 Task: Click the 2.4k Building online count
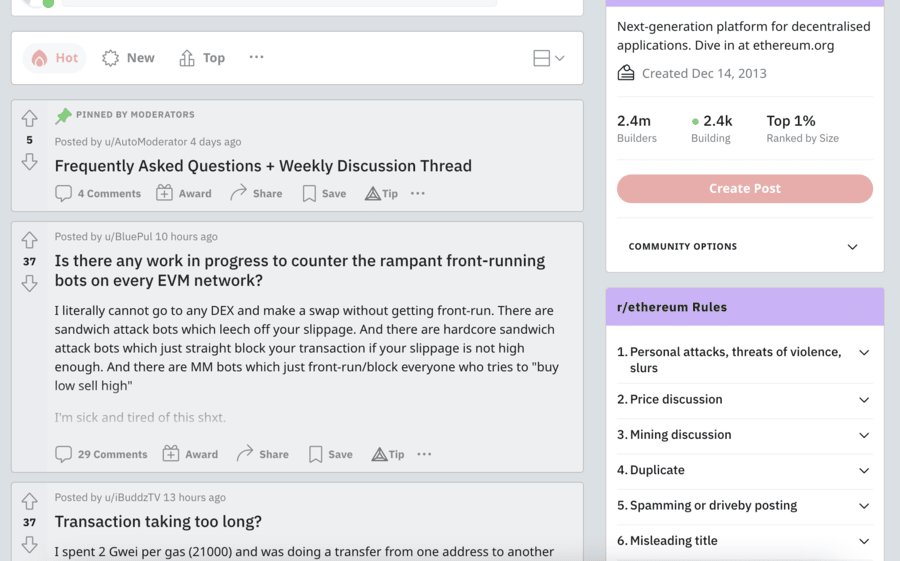pyautogui.click(x=712, y=129)
